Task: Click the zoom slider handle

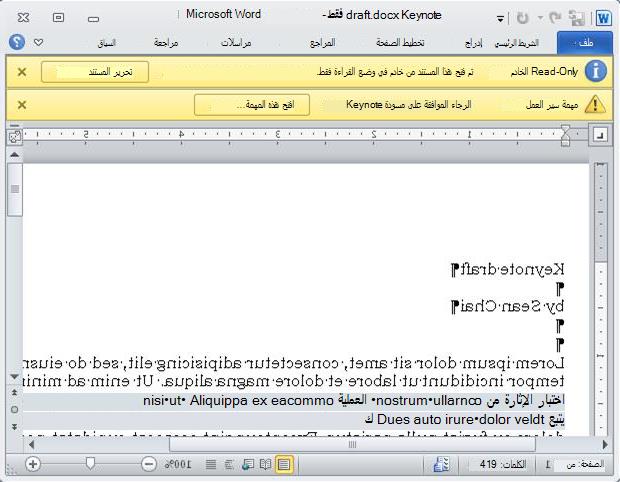Action: (91, 463)
